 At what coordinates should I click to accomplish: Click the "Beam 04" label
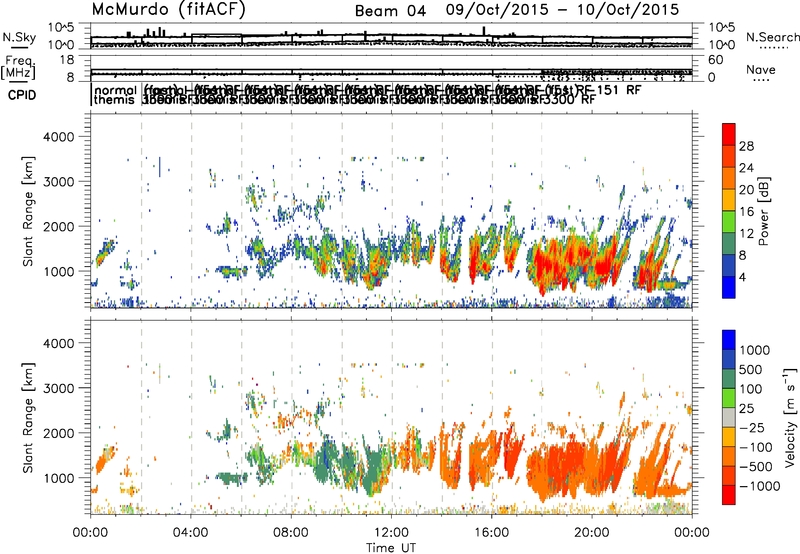(390, 11)
